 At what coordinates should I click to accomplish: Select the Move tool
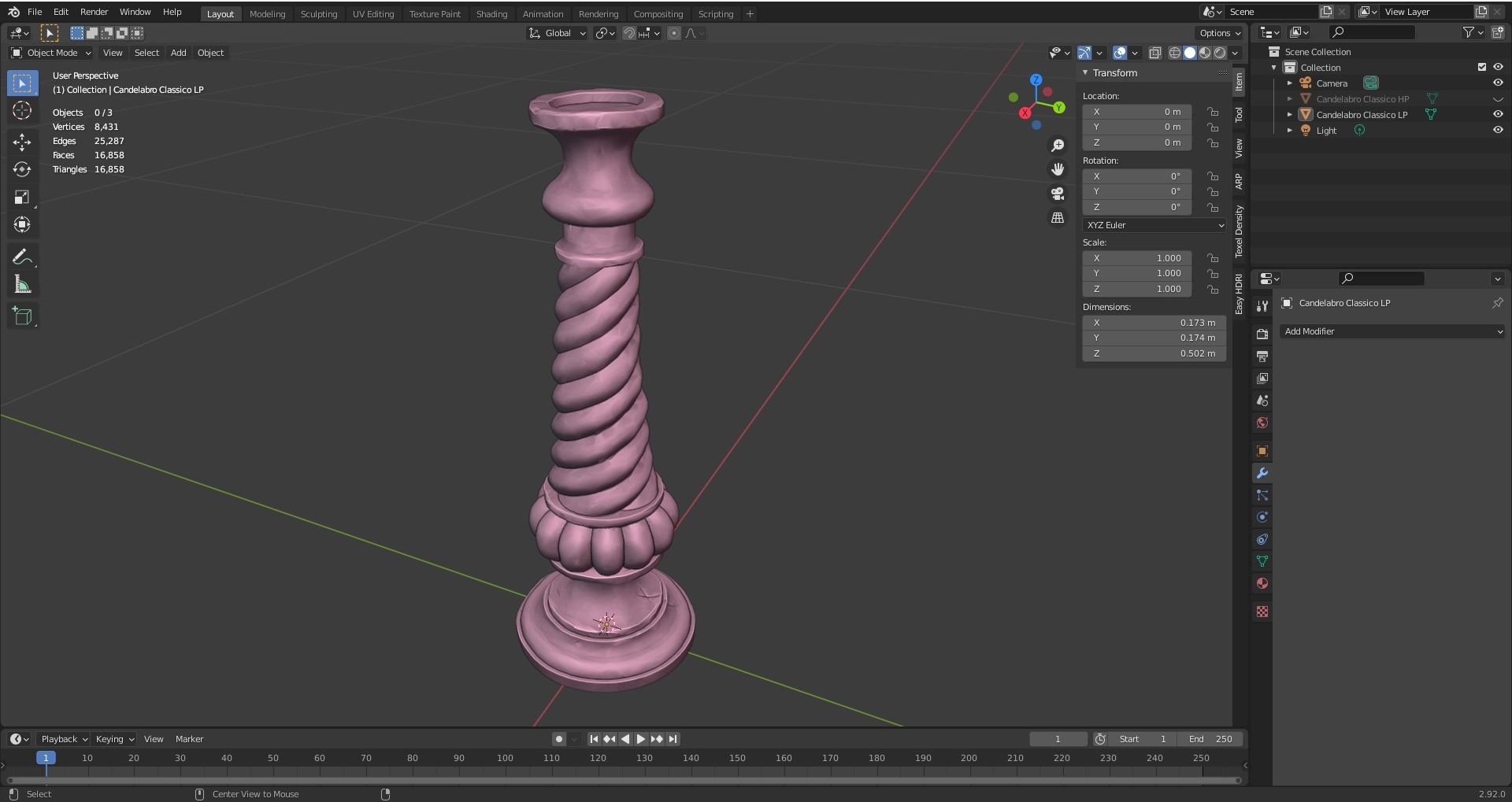click(x=22, y=142)
